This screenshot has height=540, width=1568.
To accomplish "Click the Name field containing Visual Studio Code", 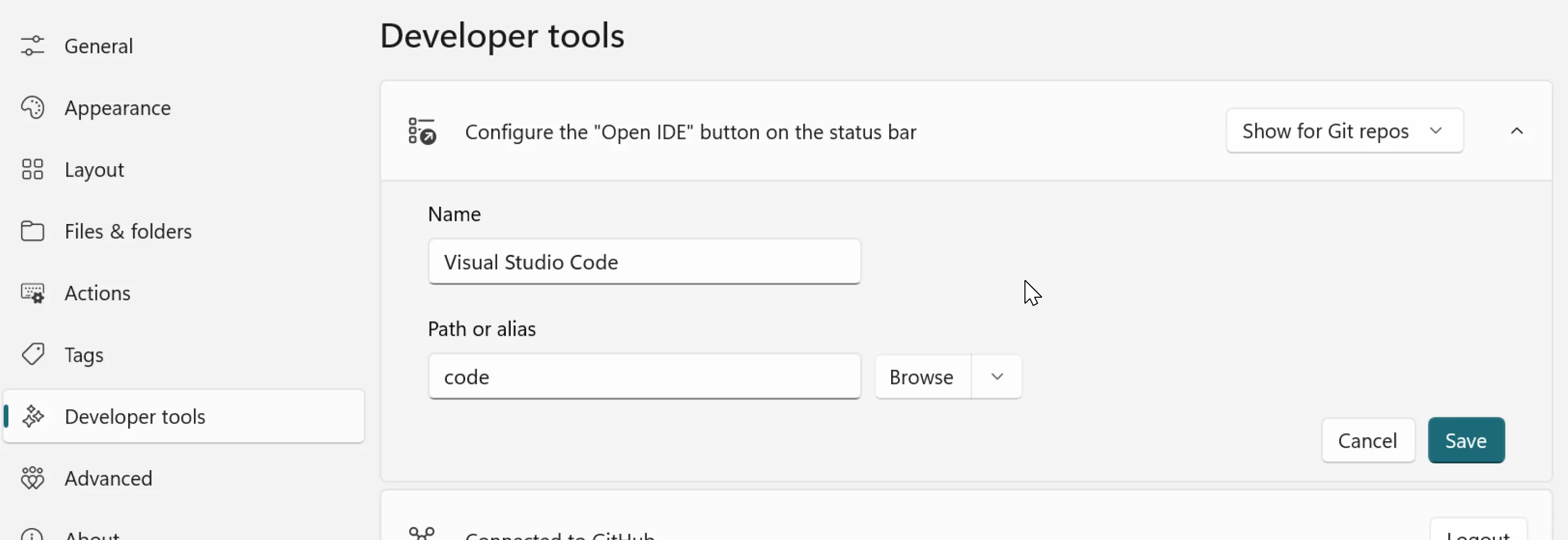I will coord(644,262).
